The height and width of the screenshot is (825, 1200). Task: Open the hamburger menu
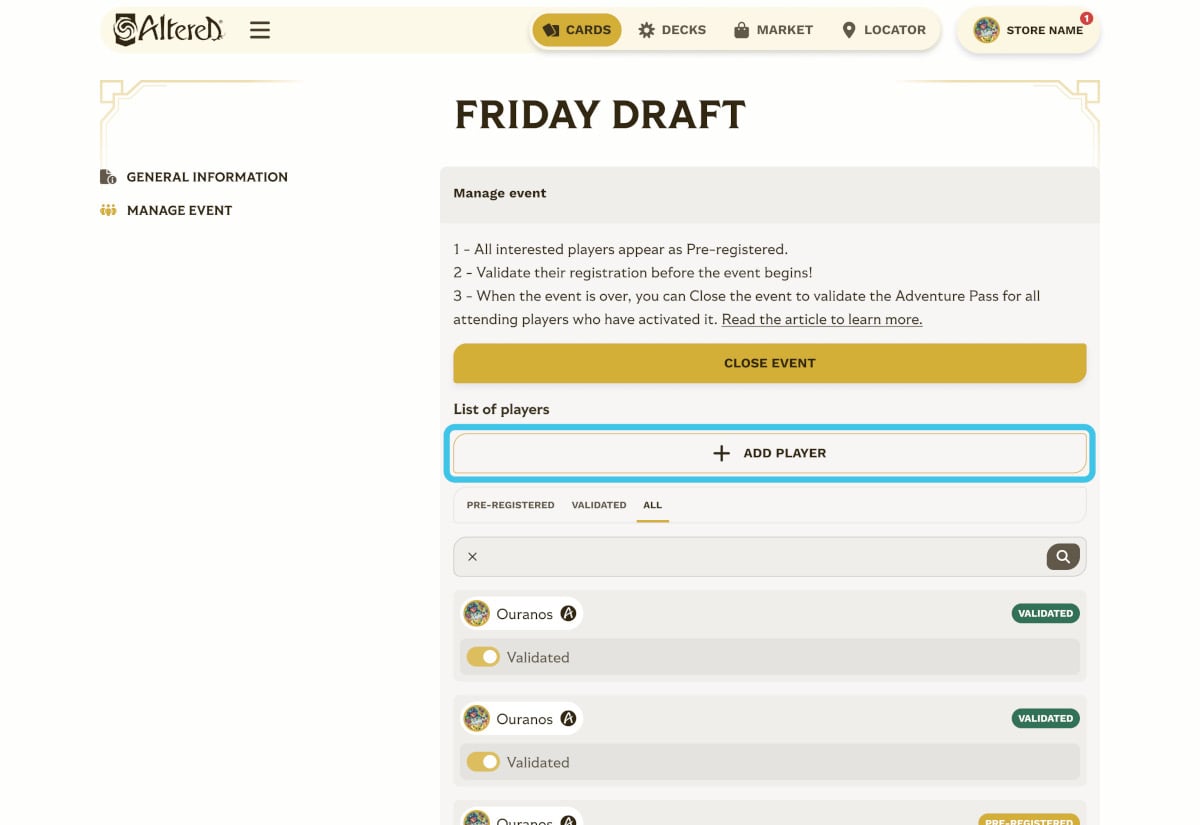click(260, 30)
